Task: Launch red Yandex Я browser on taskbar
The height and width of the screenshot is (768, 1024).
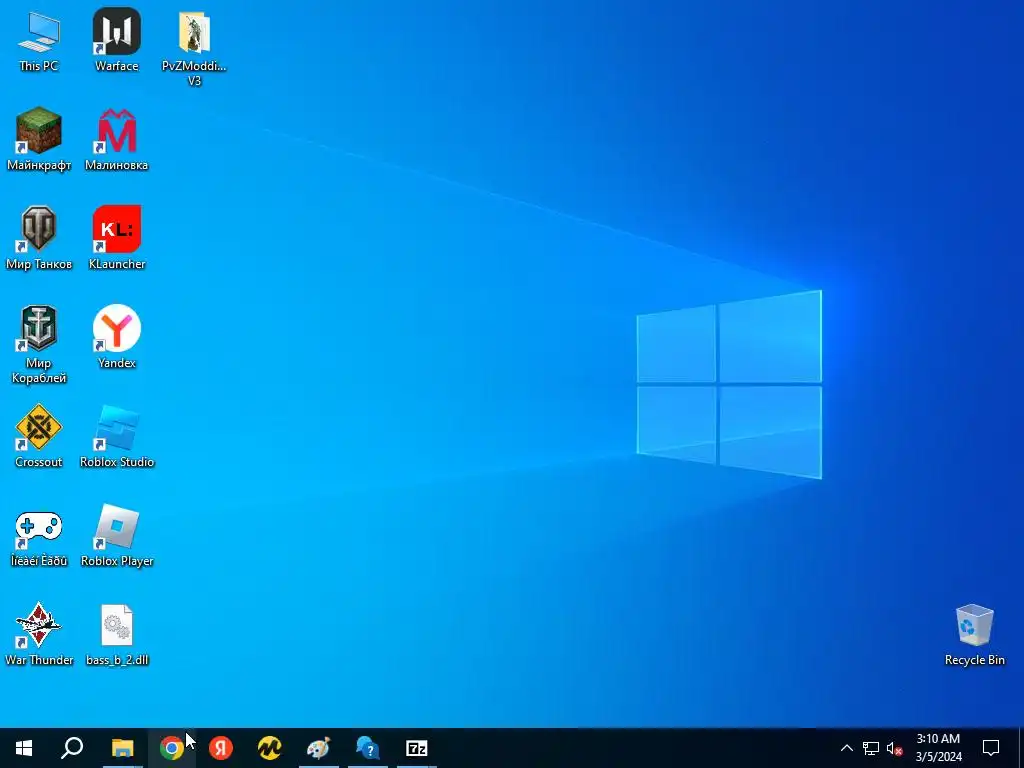Action: tap(221, 748)
